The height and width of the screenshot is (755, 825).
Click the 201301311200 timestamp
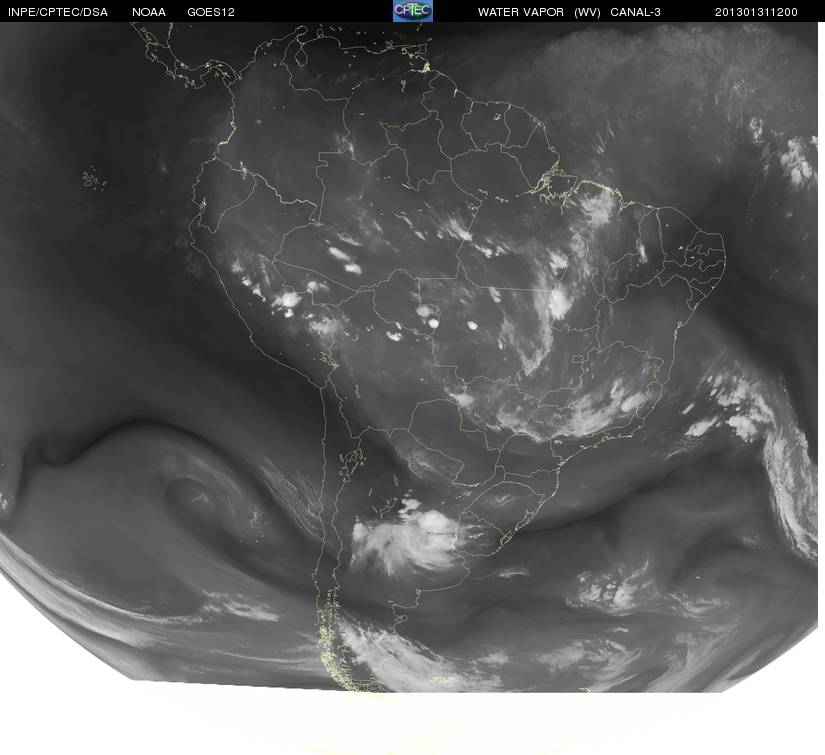(x=756, y=12)
